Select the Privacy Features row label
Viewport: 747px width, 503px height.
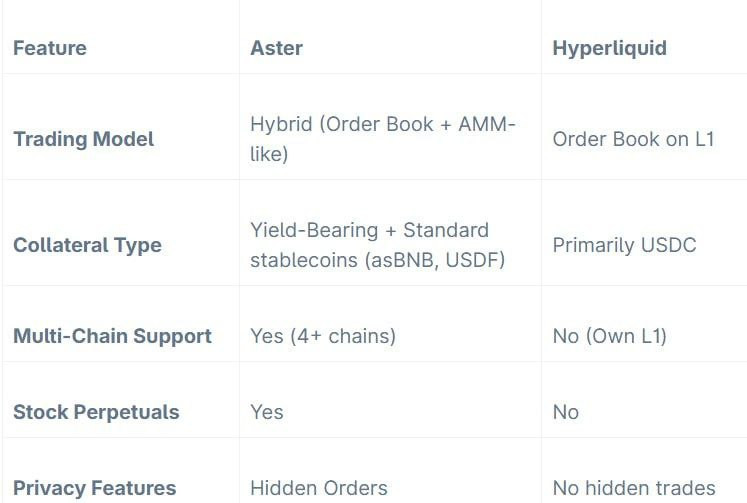tap(94, 488)
